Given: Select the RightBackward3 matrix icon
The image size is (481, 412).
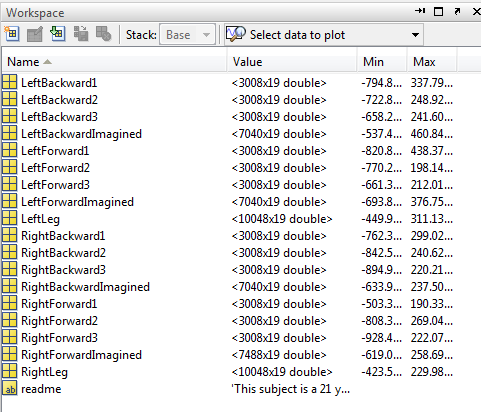Looking at the screenshot, I should 9,269.
